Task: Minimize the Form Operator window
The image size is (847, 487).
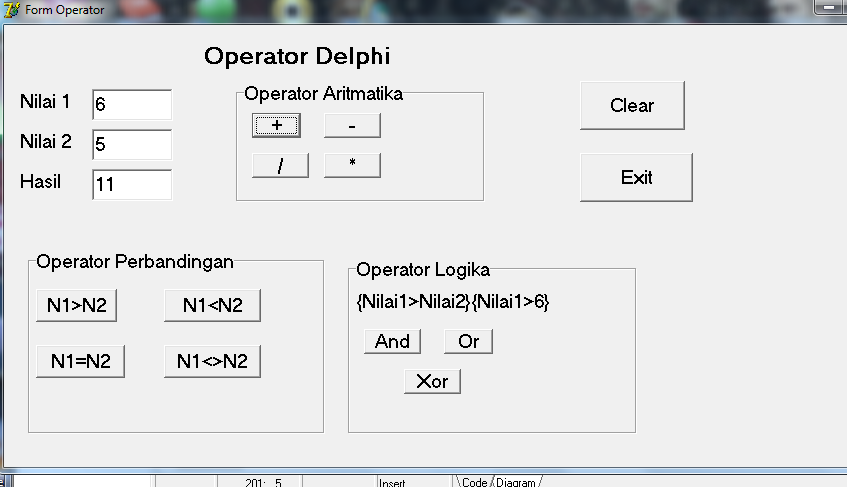Action: click(x=829, y=8)
